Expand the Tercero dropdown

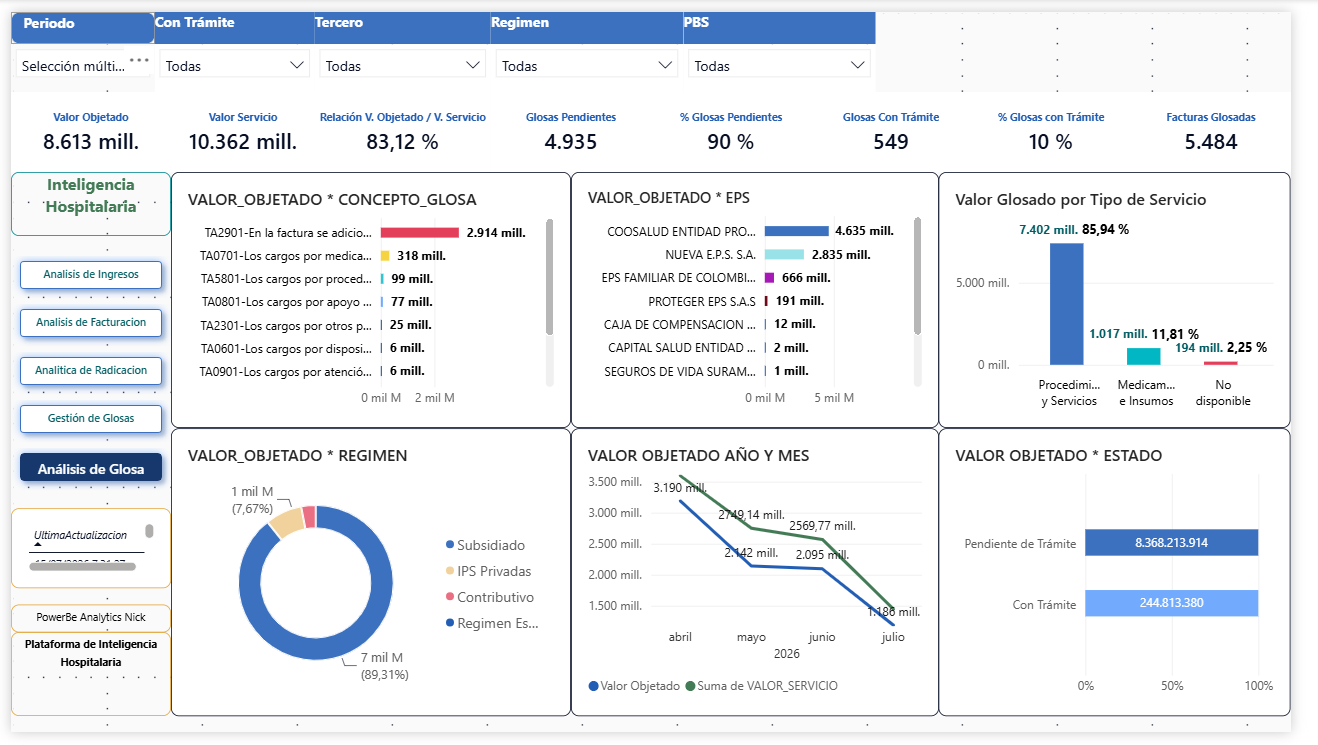[403, 66]
